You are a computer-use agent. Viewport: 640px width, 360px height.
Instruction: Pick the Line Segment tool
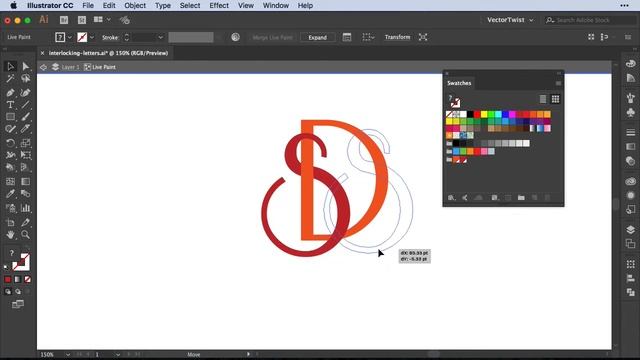tap(25, 105)
